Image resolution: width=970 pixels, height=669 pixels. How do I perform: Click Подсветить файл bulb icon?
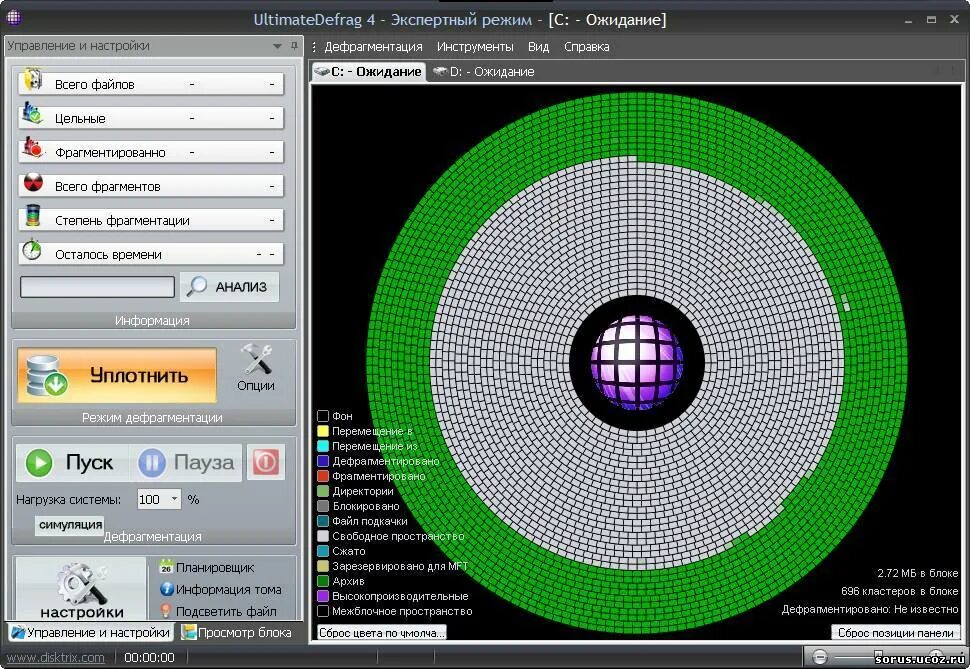click(166, 611)
